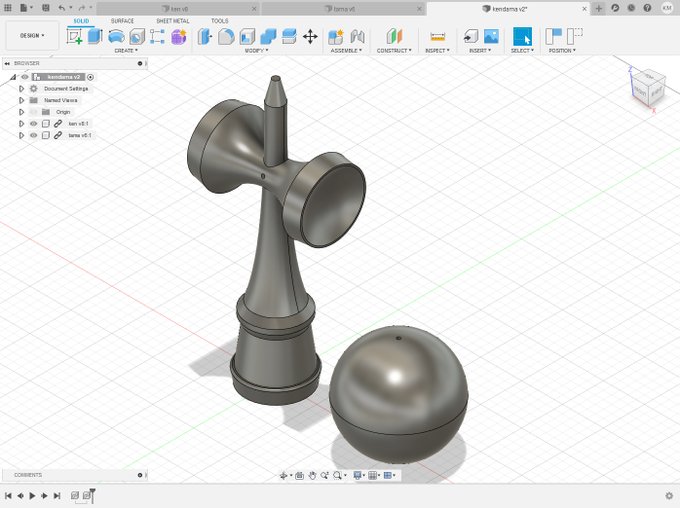Open the KM user account menu
The width and height of the screenshot is (680, 508).
[x=667, y=8]
